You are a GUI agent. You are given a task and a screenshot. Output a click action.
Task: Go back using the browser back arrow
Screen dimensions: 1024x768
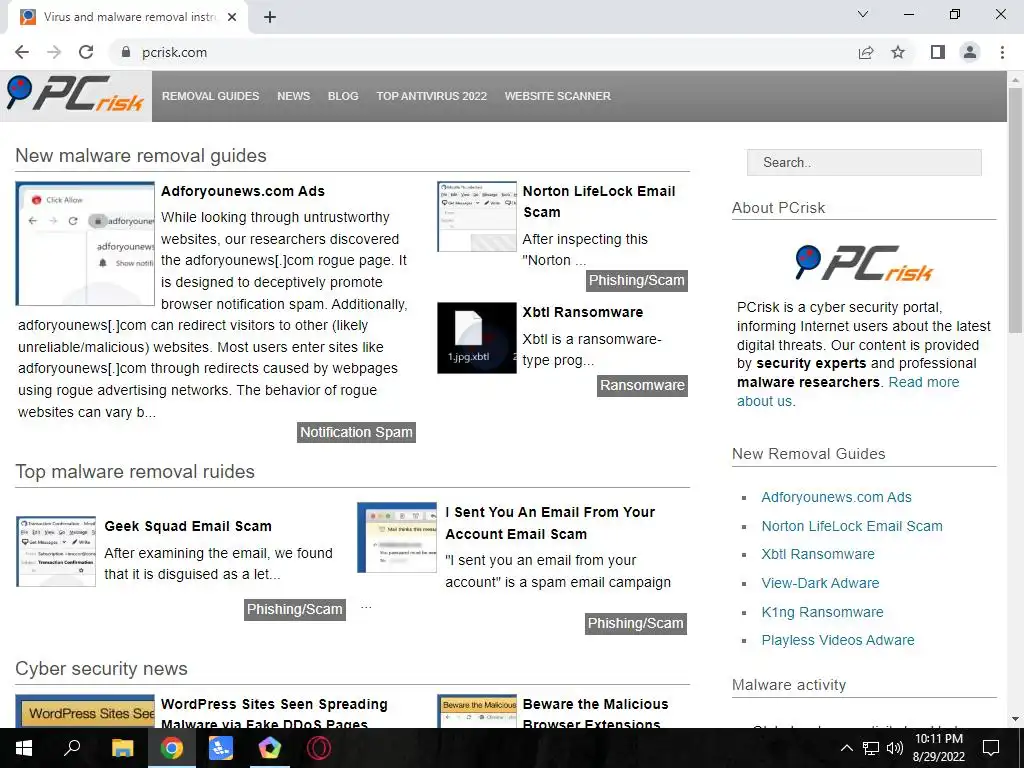(22, 52)
